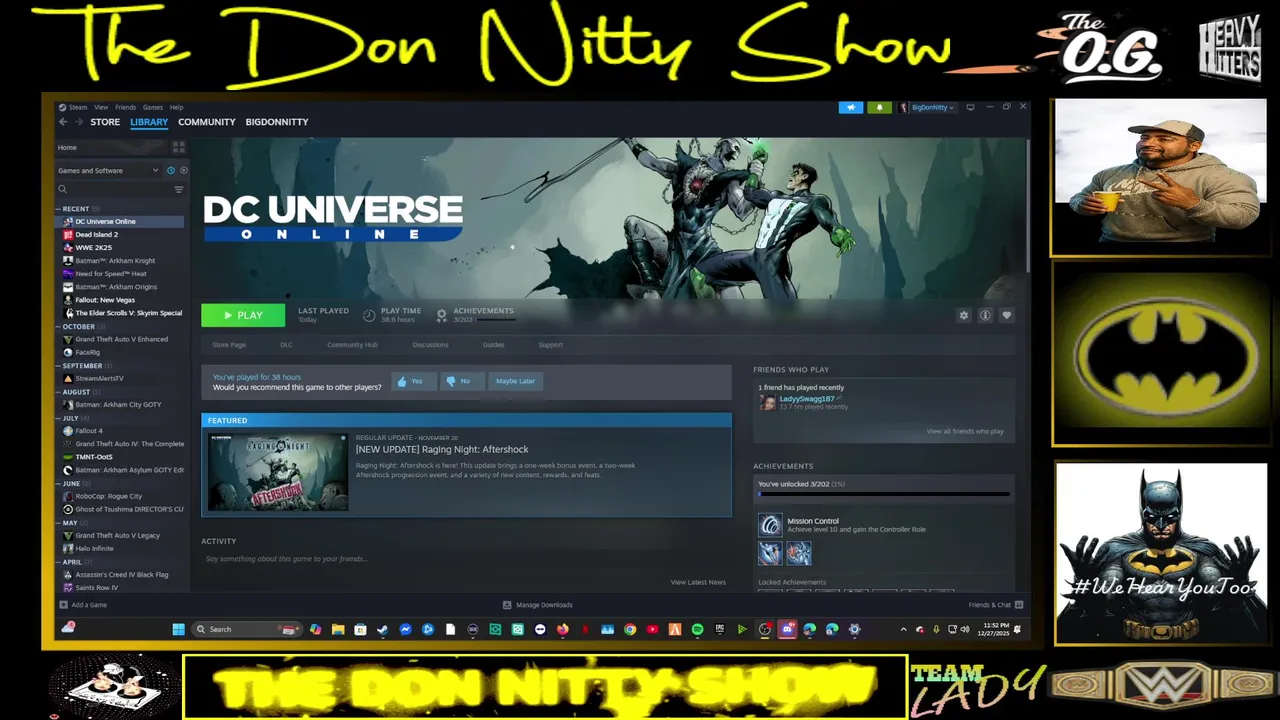
Task: Click the achievements unlocked progress bar
Action: click(x=884, y=494)
